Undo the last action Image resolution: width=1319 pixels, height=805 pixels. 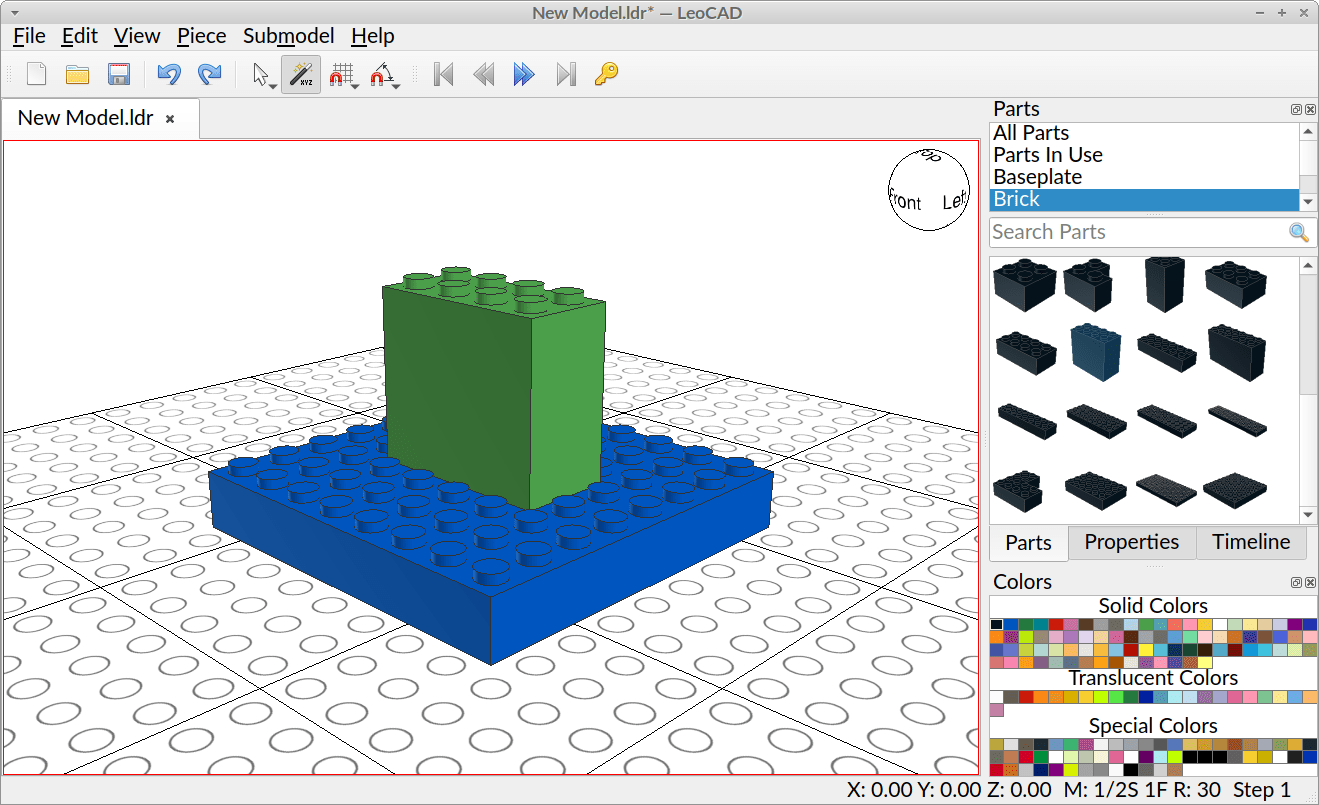pos(169,73)
